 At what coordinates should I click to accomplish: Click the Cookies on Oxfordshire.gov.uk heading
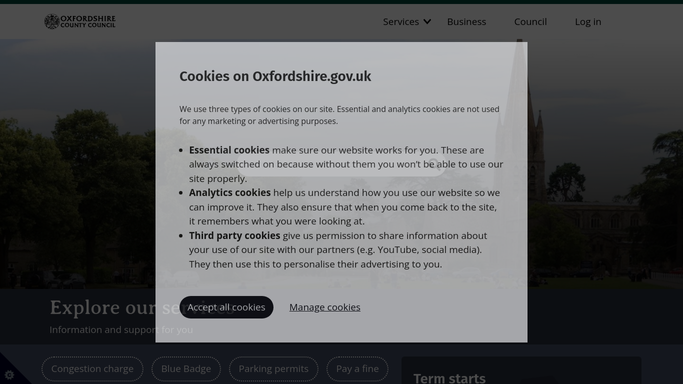click(x=275, y=76)
